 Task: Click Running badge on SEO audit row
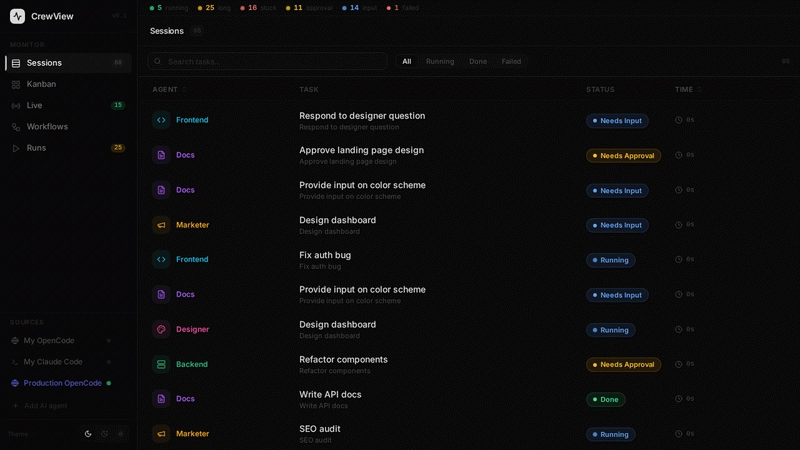pos(611,435)
